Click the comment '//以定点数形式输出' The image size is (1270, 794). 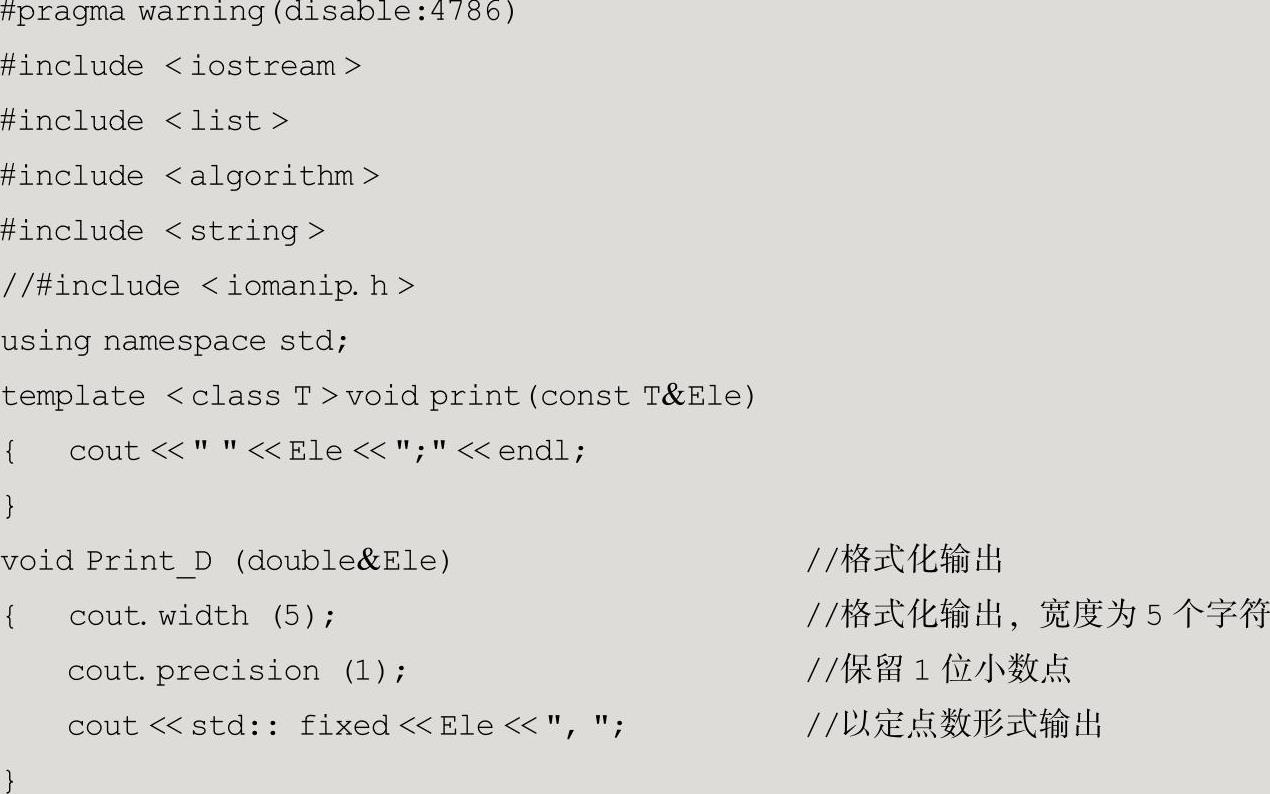pyautogui.click(x=954, y=724)
